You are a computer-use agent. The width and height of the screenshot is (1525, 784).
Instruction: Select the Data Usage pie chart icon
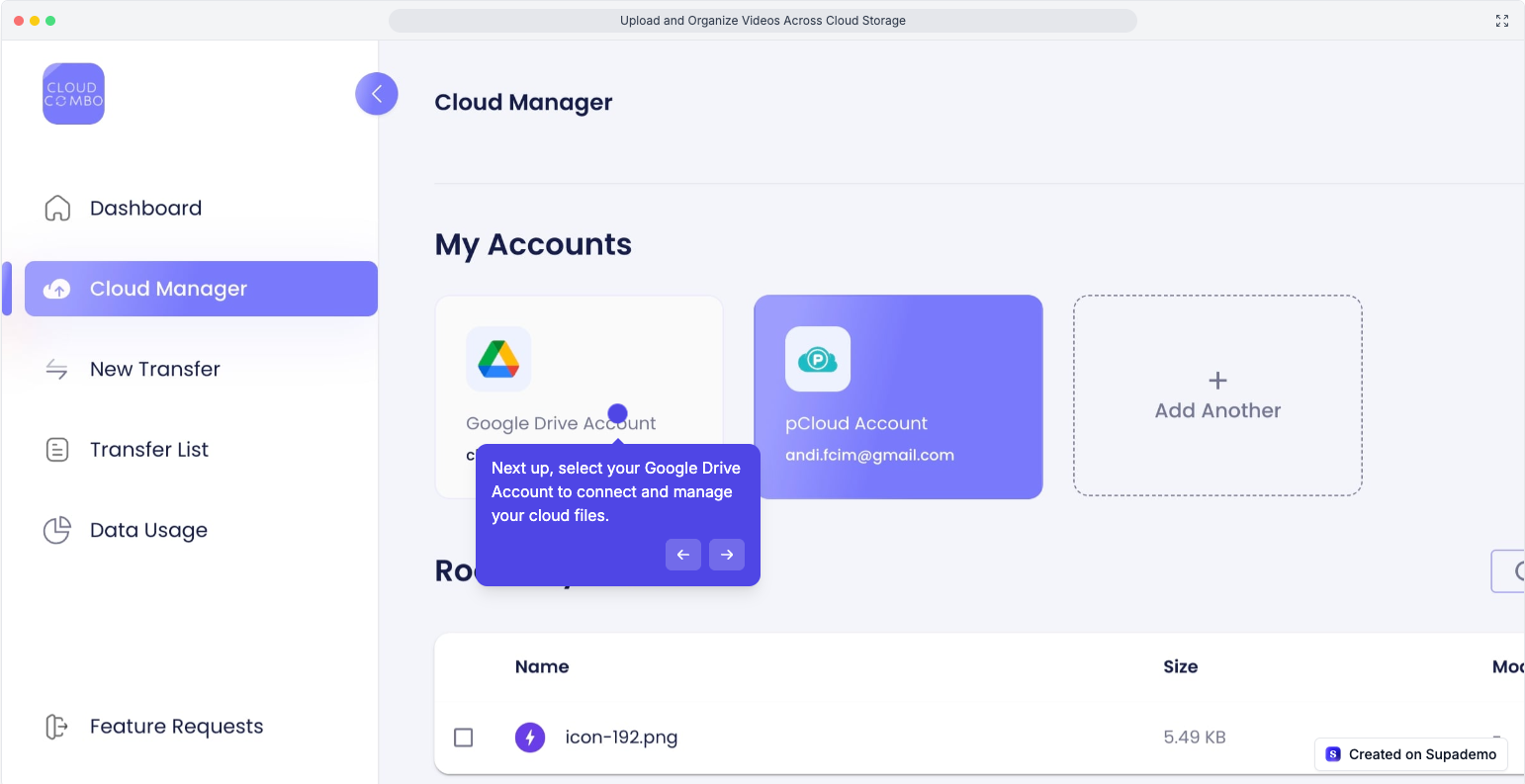tap(58, 530)
